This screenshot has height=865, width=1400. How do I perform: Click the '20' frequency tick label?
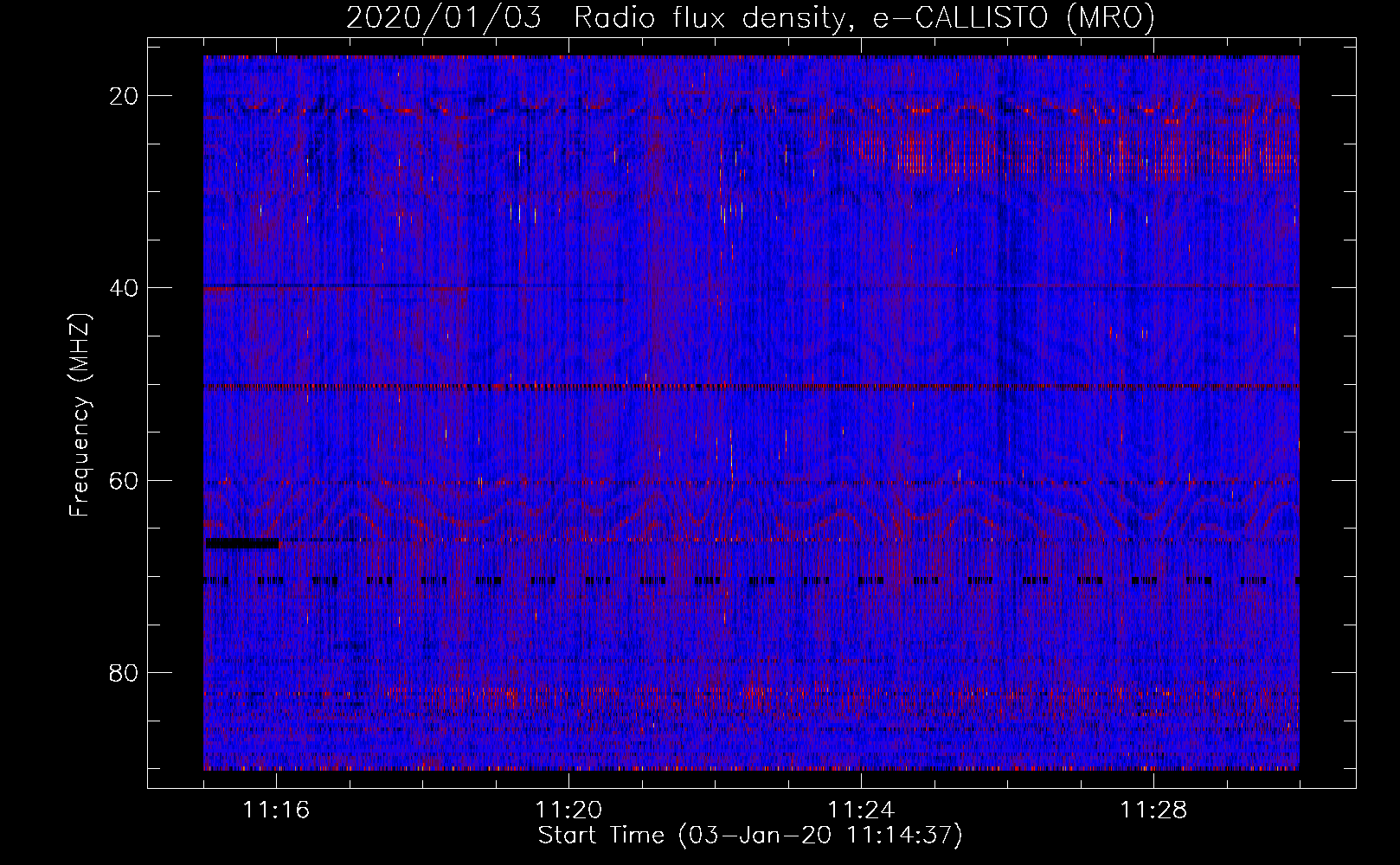click(x=124, y=96)
